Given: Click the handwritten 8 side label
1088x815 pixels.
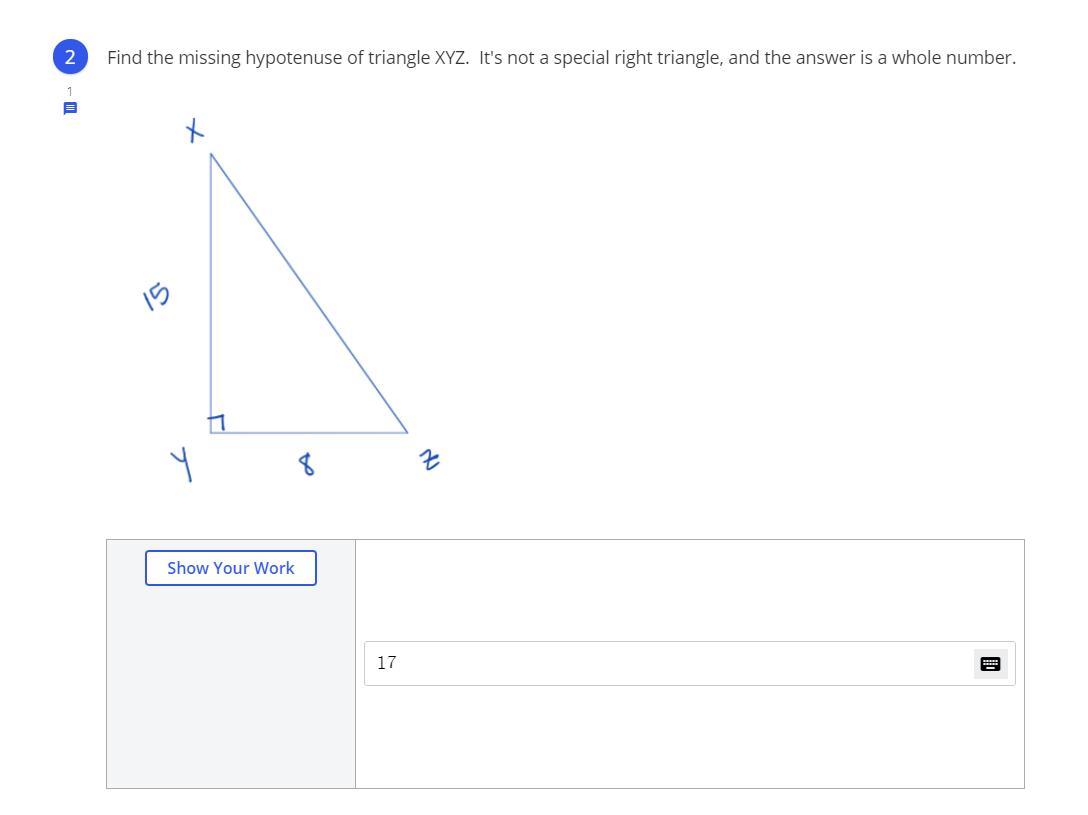Looking at the screenshot, I should click(306, 464).
